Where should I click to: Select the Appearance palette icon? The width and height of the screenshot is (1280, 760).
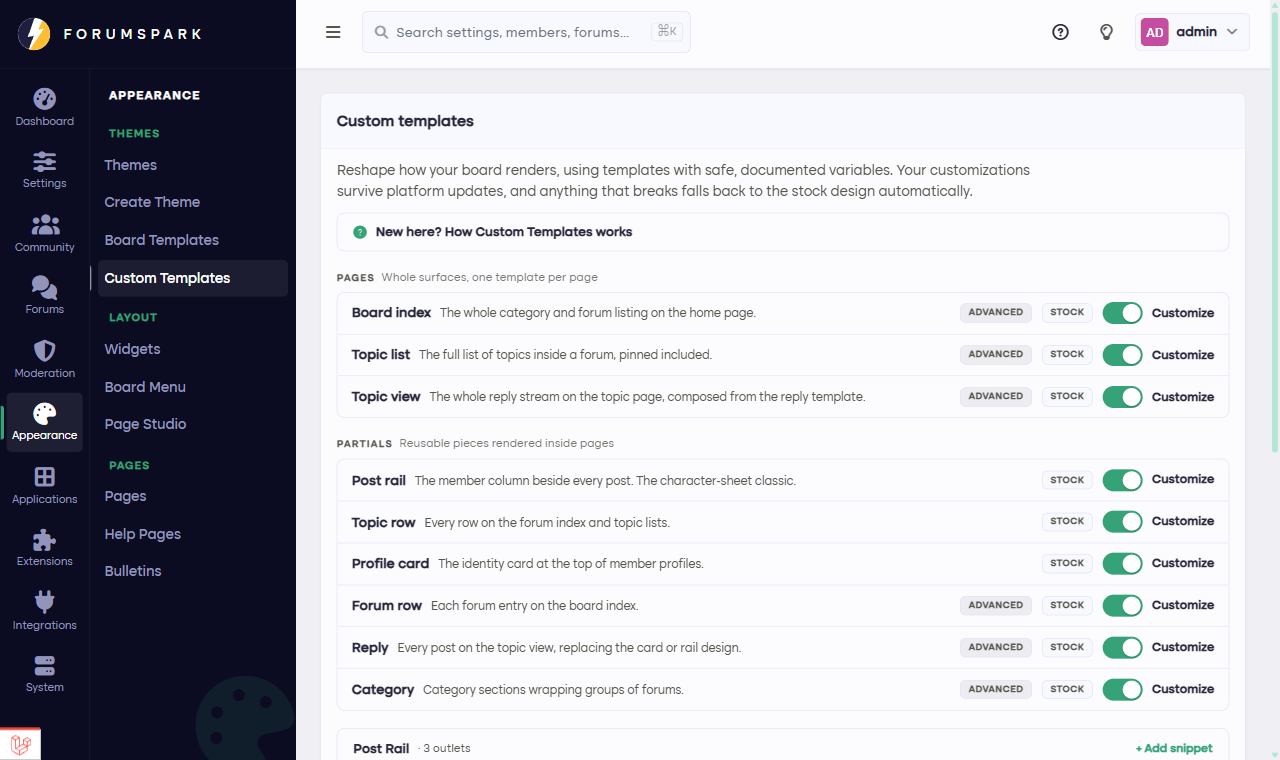pyautogui.click(x=44, y=413)
